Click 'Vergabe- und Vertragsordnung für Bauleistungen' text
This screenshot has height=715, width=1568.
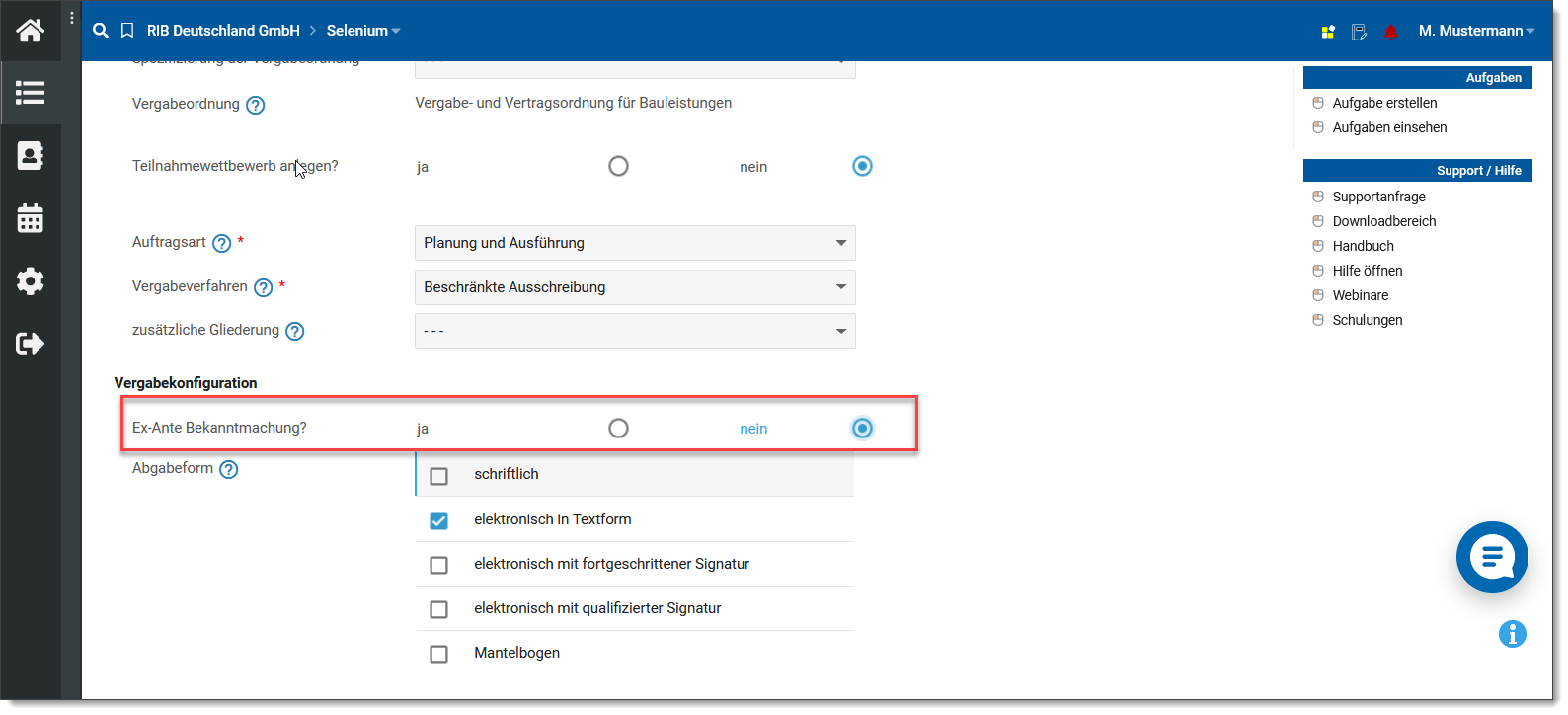point(573,103)
